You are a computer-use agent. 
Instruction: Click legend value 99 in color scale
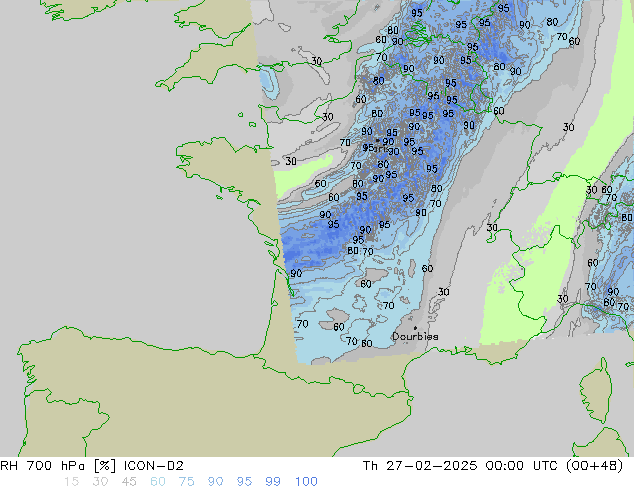pos(273,482)
